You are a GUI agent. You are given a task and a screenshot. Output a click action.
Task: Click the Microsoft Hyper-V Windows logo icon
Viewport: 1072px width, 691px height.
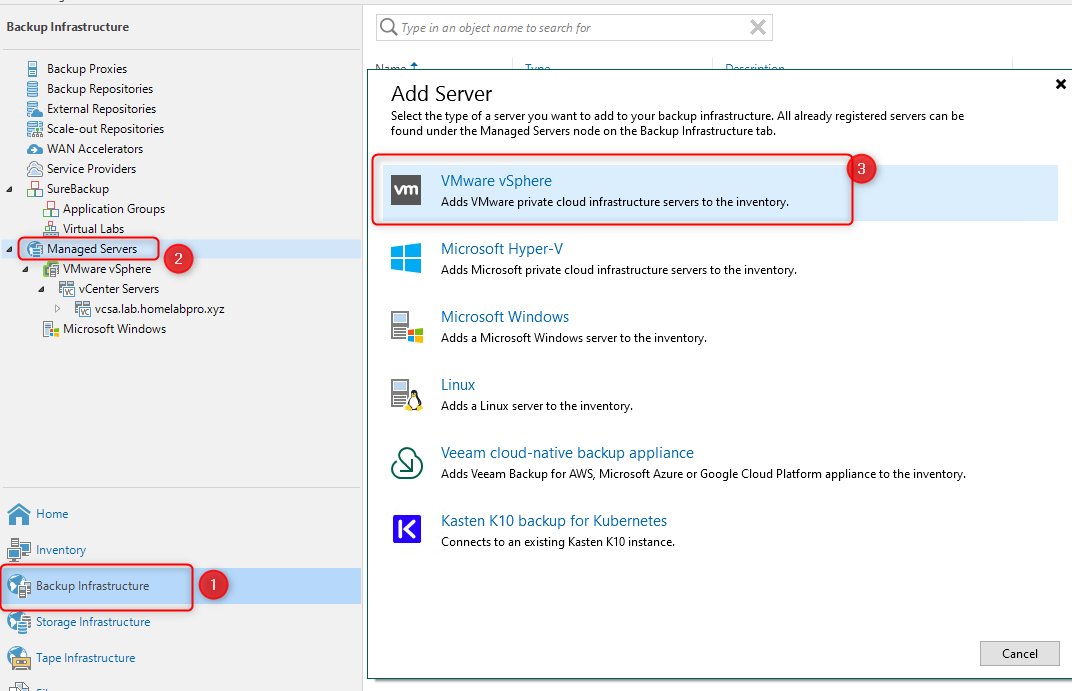406,258
